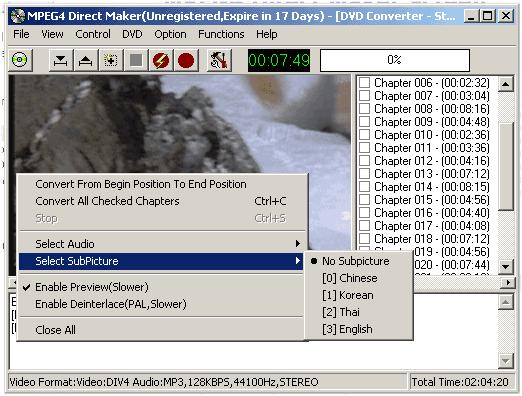This screenshot has width=522, height=396.
Task: Open the Option menu
Action: 170,34
